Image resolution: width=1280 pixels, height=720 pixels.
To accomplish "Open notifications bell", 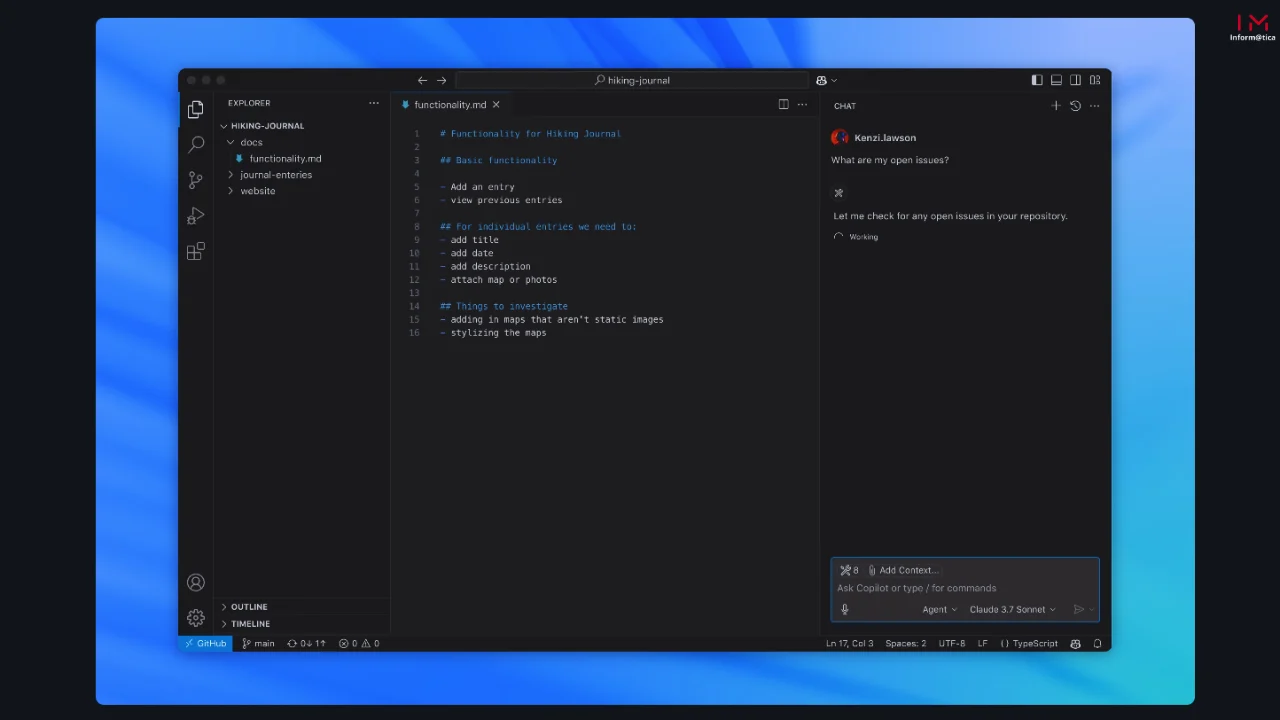I will click(1097, 643).
